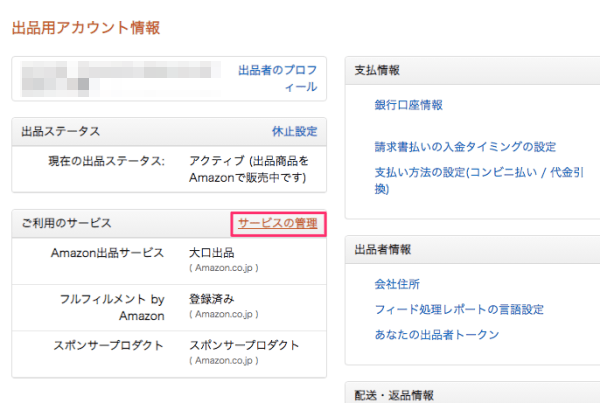This screenshot has width=600, height=403.
Task: Open the 出品者のプロフィール link
Action: pyautogui.click(x=277, y=79)
